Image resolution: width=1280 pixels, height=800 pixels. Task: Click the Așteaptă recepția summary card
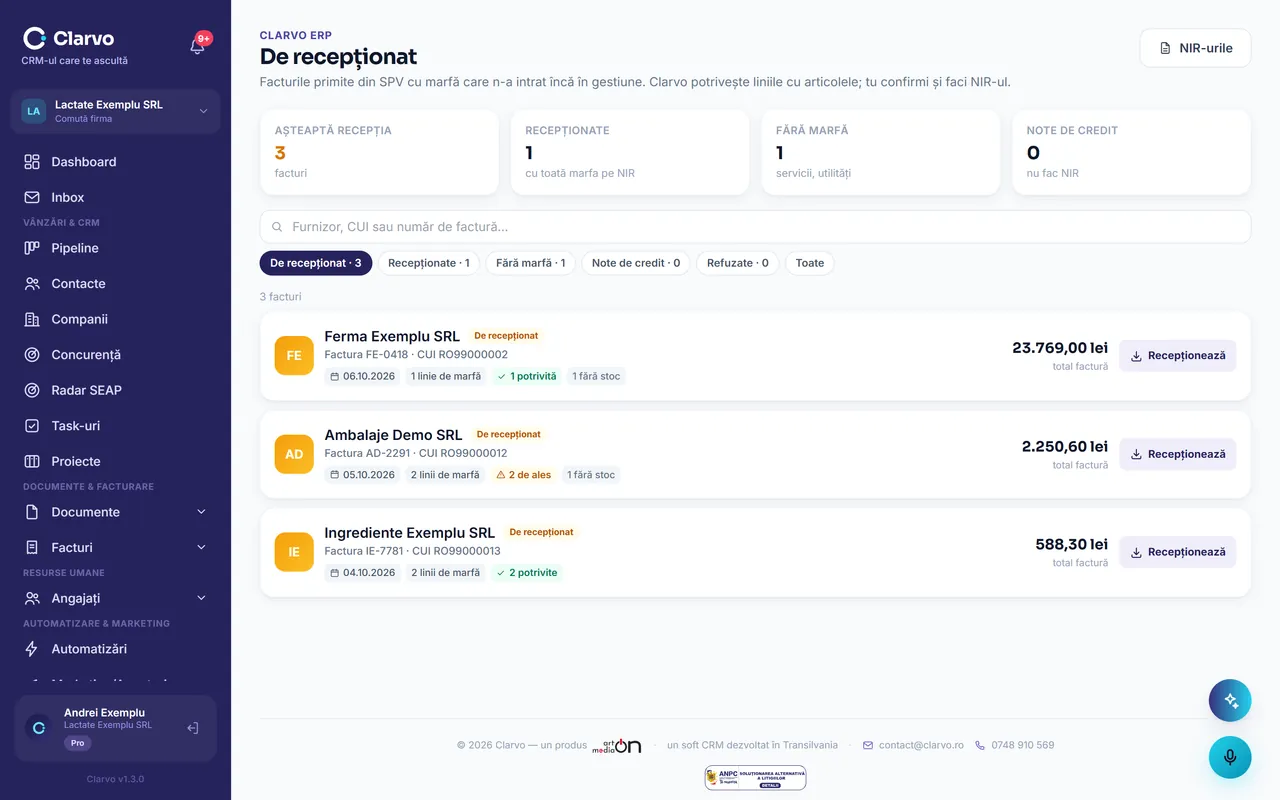point(379,152)
